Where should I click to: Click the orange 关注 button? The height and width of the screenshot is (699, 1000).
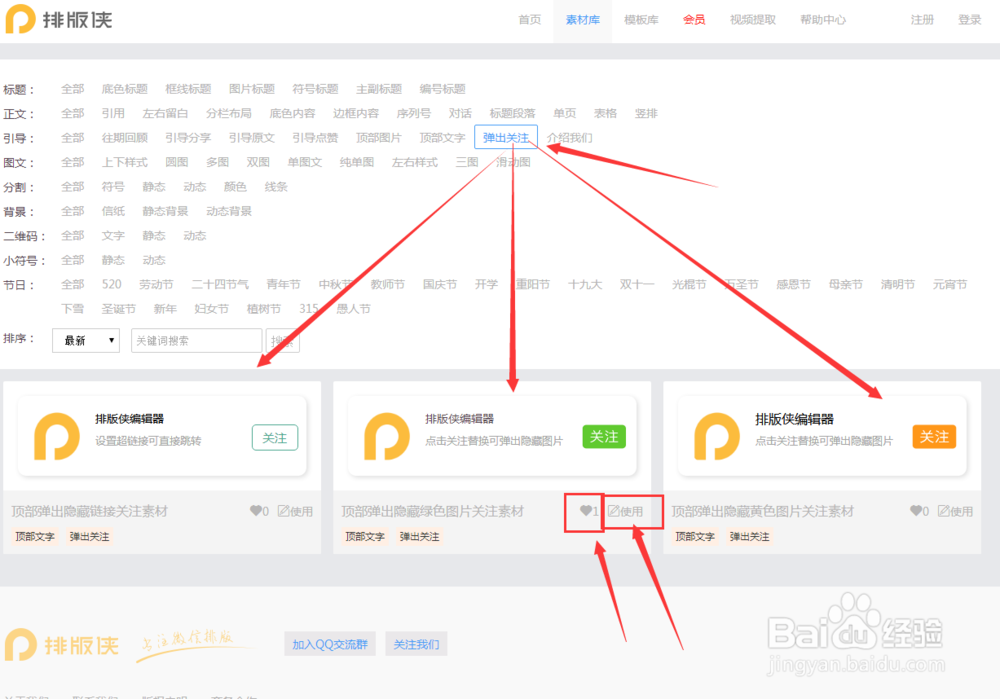[x=934, y=437]
